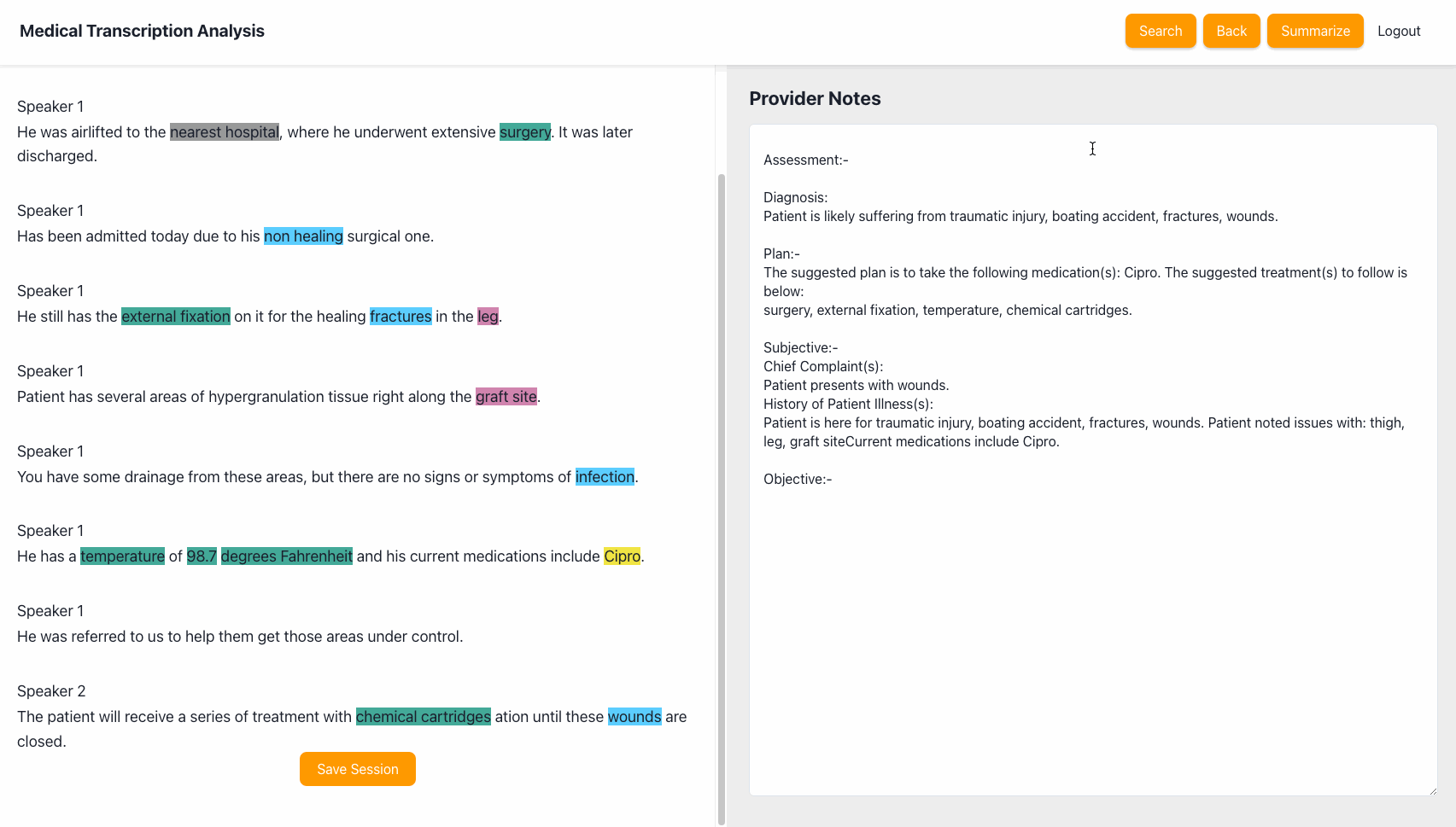Select the pink 'graft site' highlight
This screenshot has width=1456, height=827.
pos(506,397)
